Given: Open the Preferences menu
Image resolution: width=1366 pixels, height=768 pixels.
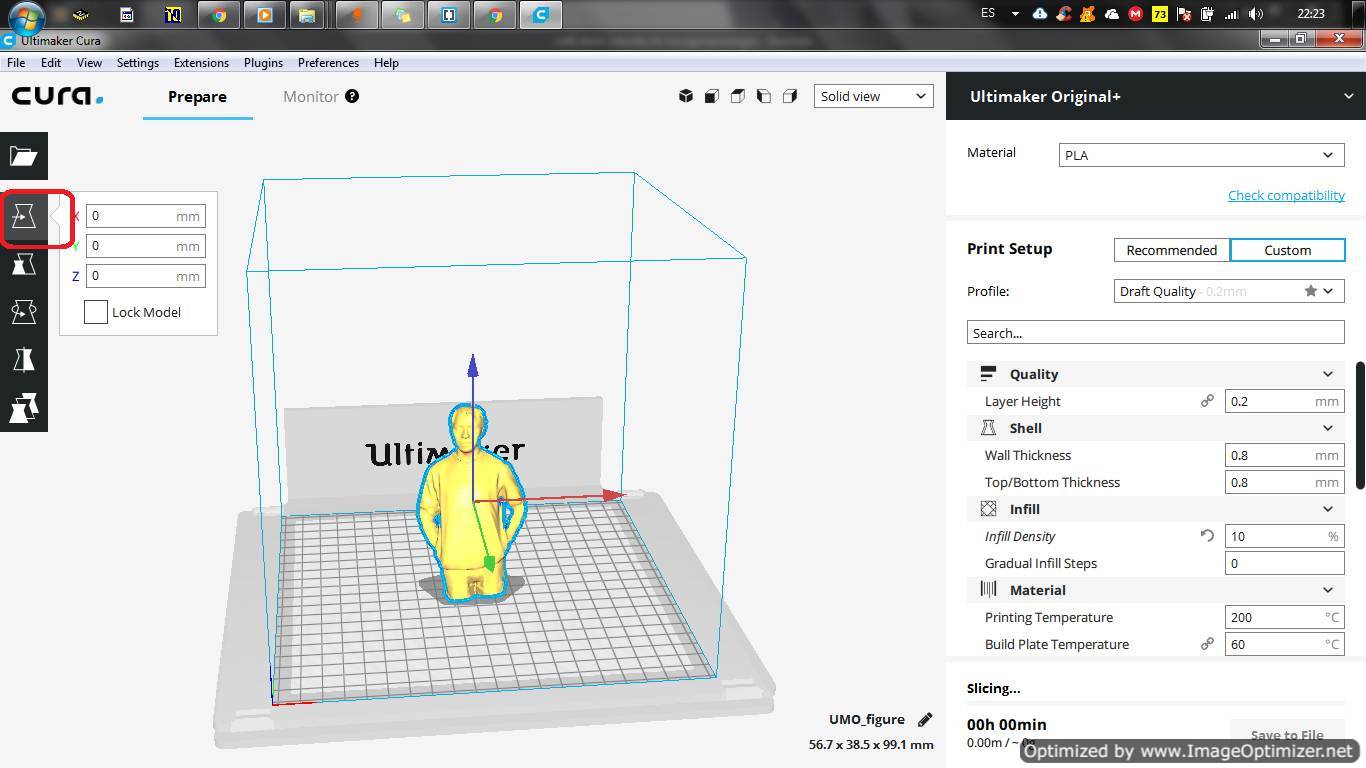Looking at the screenshot, I should [x=328, y=62].
